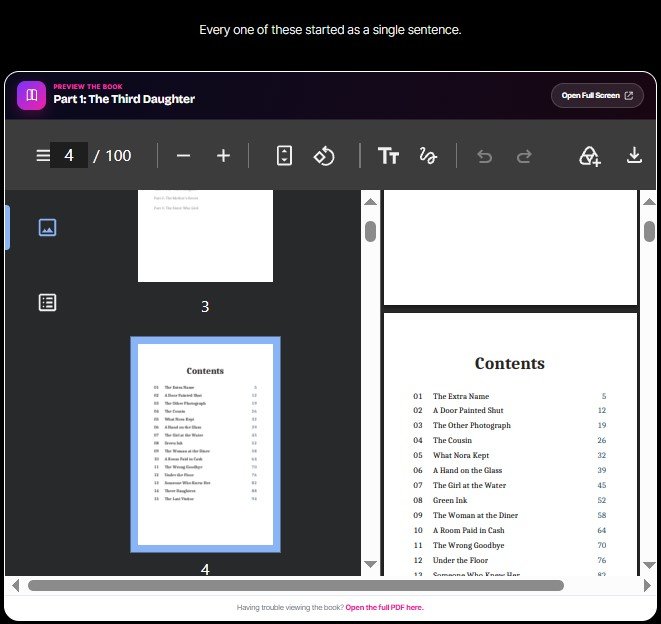The image size is (661, 624).
Task: Zoom out with the minus icon
Action: pyautogui.click(x=183, y=156)
